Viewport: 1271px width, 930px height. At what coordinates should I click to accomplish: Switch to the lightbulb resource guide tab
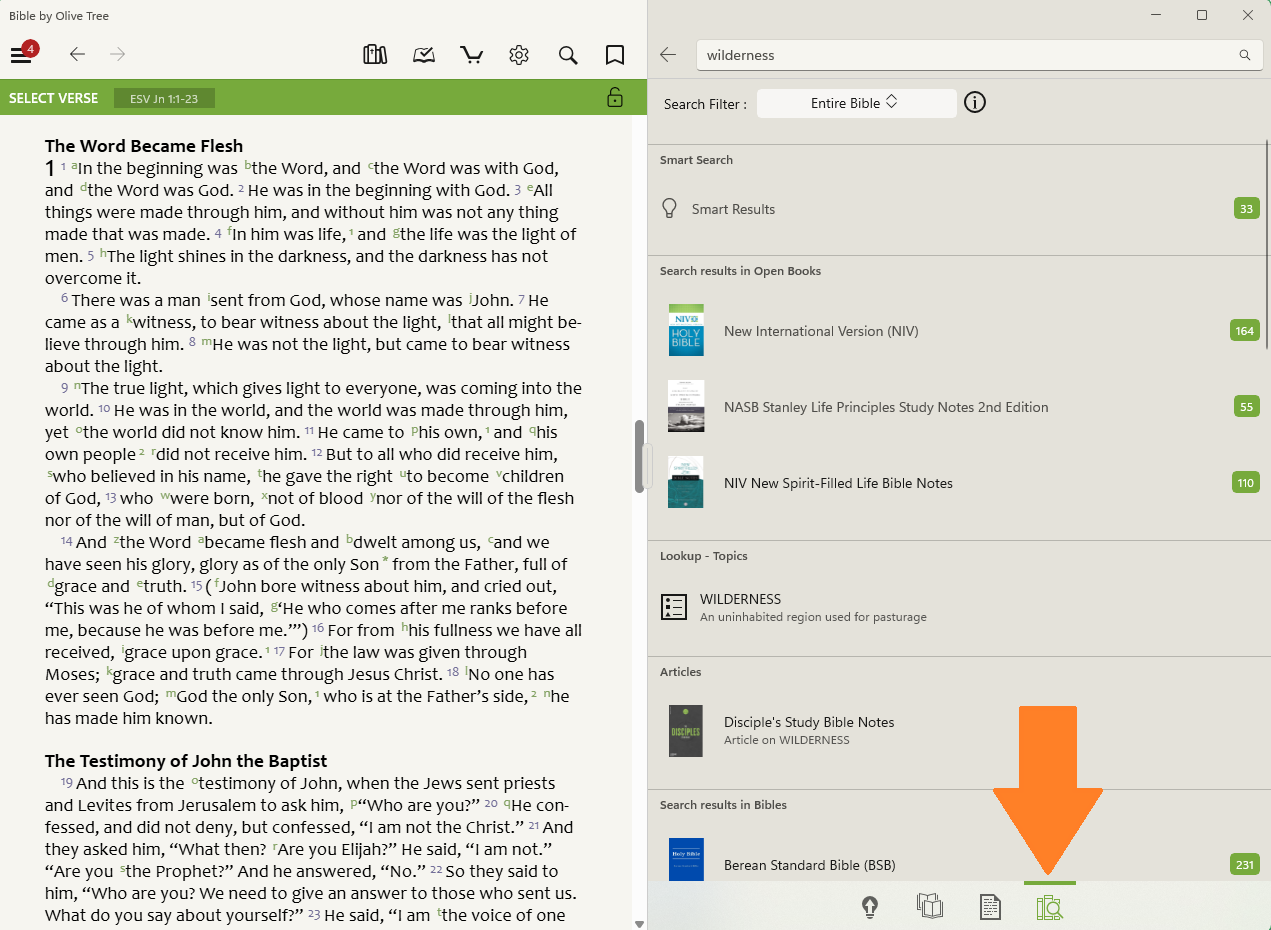(870, 907)
